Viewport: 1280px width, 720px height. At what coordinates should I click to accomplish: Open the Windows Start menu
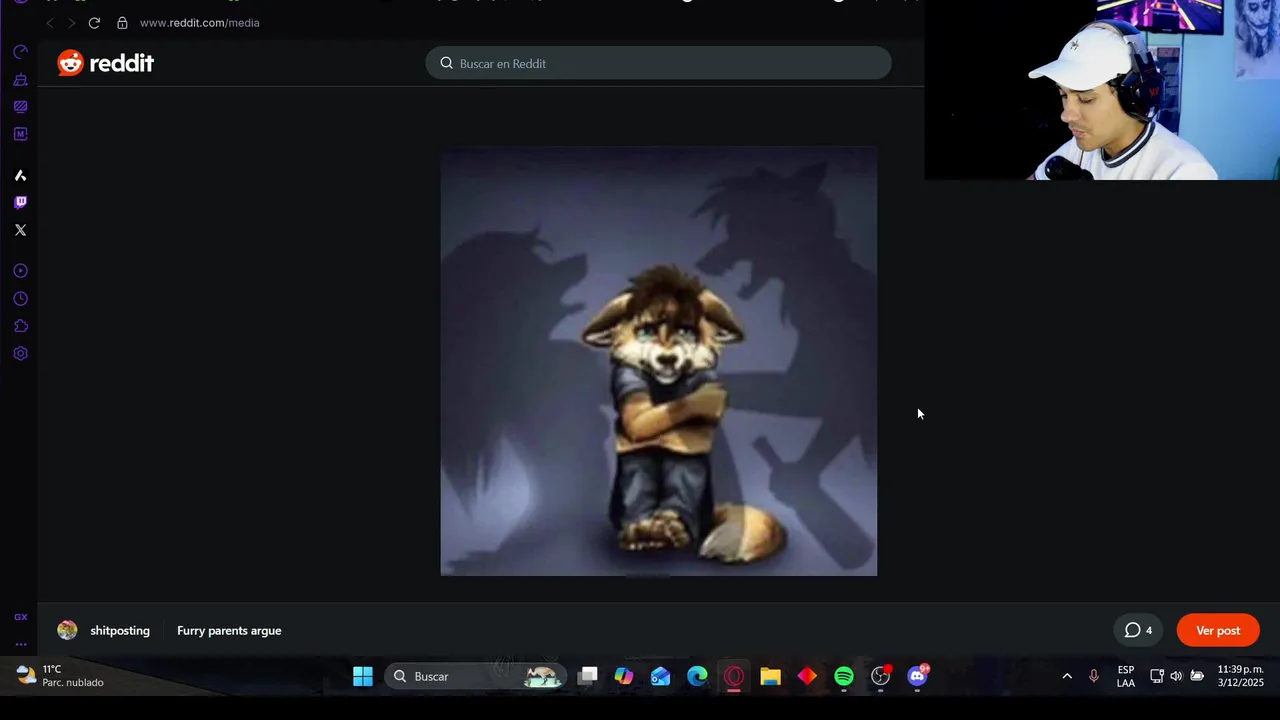[x=363, y=677]
